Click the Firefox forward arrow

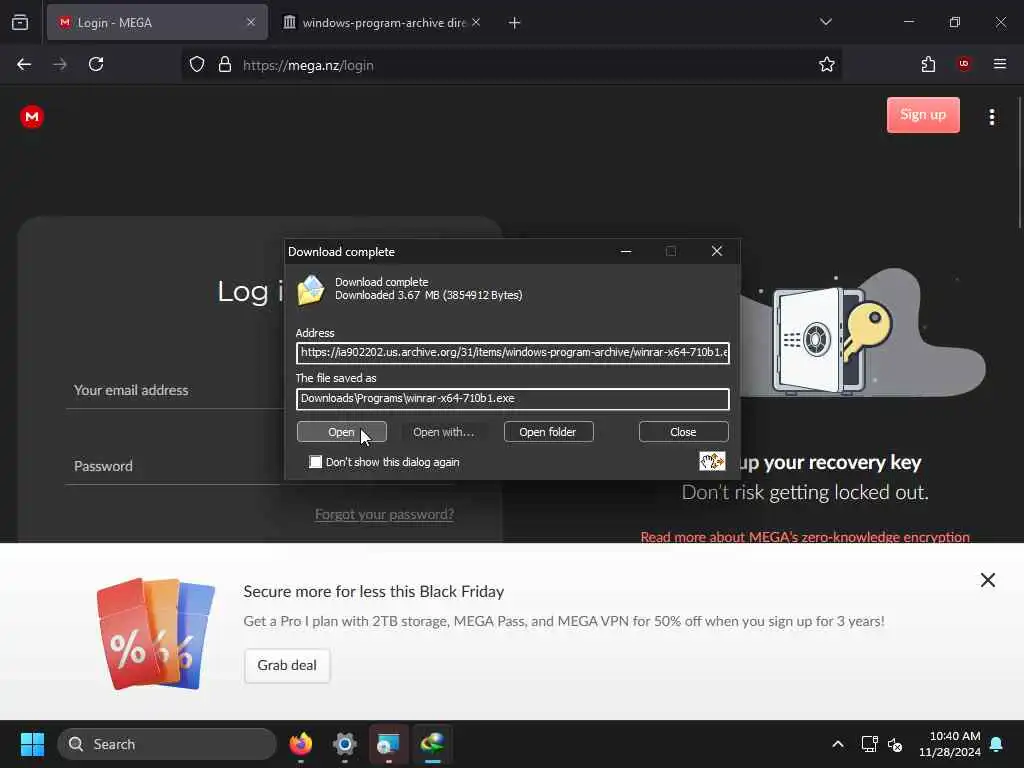(60, 65)
